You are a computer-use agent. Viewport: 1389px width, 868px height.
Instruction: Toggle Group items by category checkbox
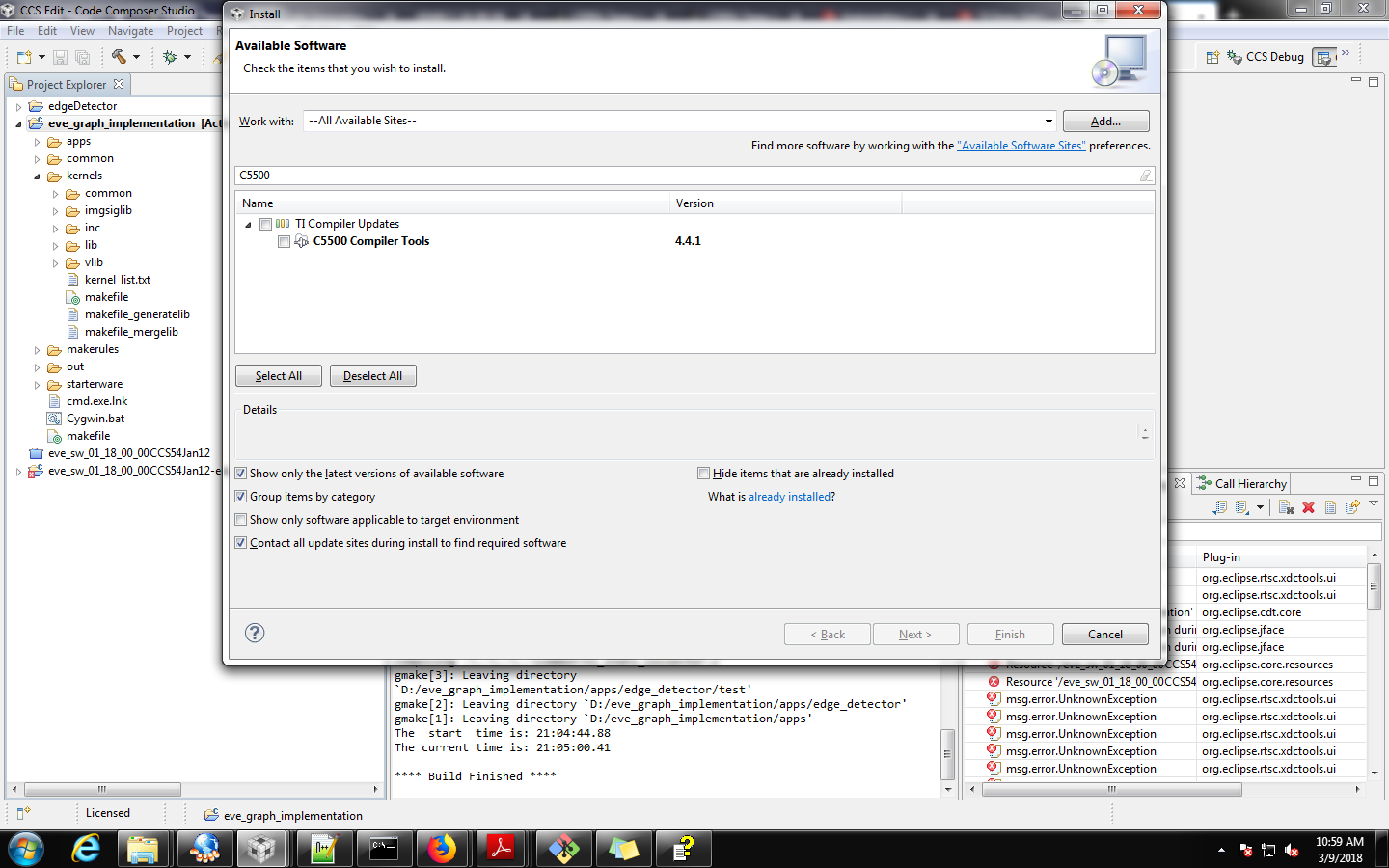[241, 497]
